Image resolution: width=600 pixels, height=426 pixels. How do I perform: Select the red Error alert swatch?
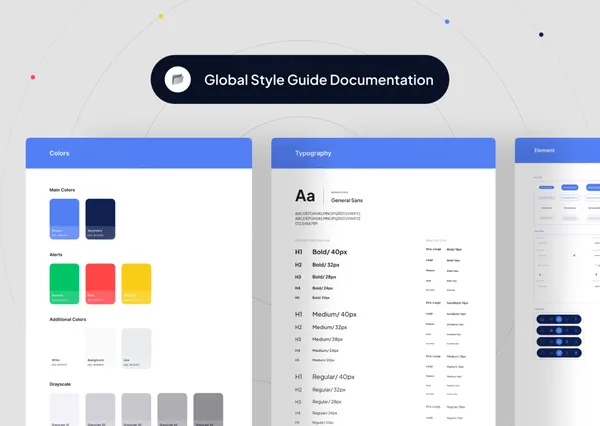[x=100, y=283]
